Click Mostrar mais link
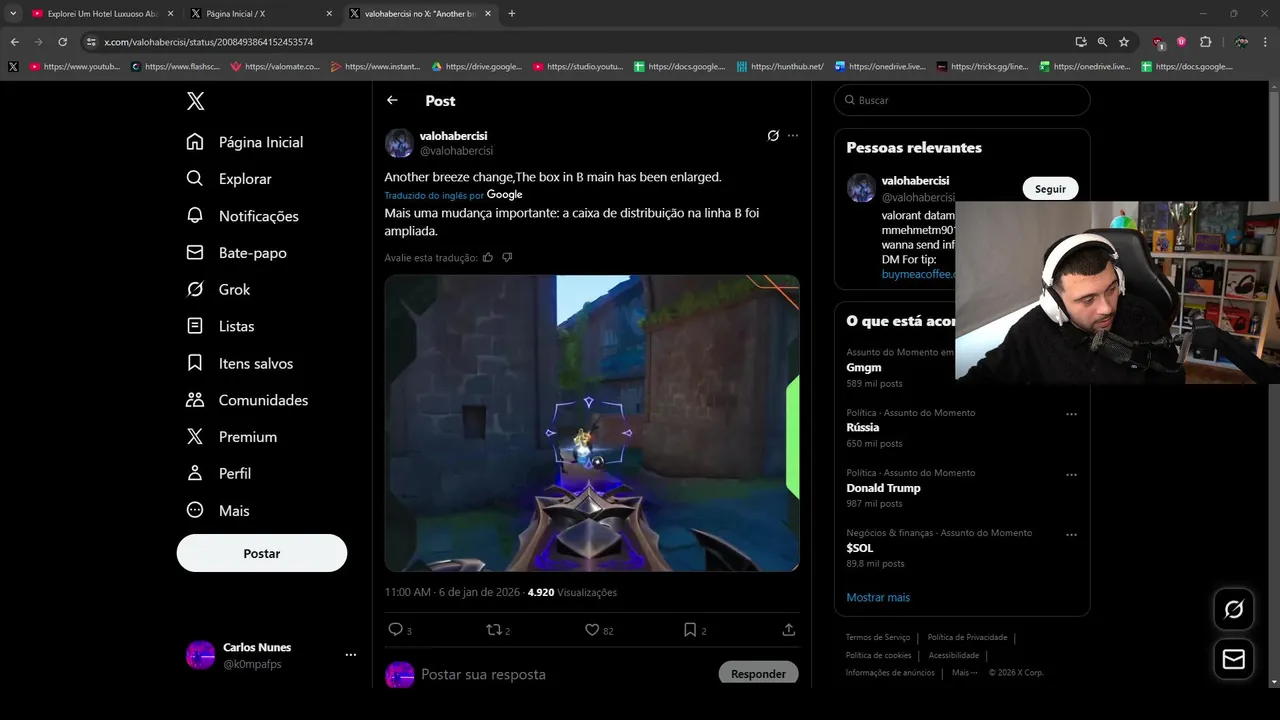This screenshot has width=1280, height=720. pos(878,597)
